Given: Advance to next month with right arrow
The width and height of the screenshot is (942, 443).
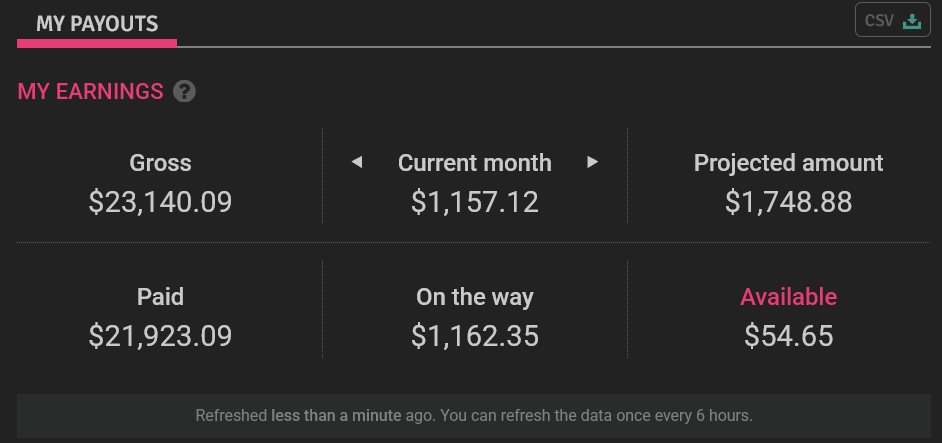Looking at the screenshot, I should pyautogui.click(x=592, y=162).
